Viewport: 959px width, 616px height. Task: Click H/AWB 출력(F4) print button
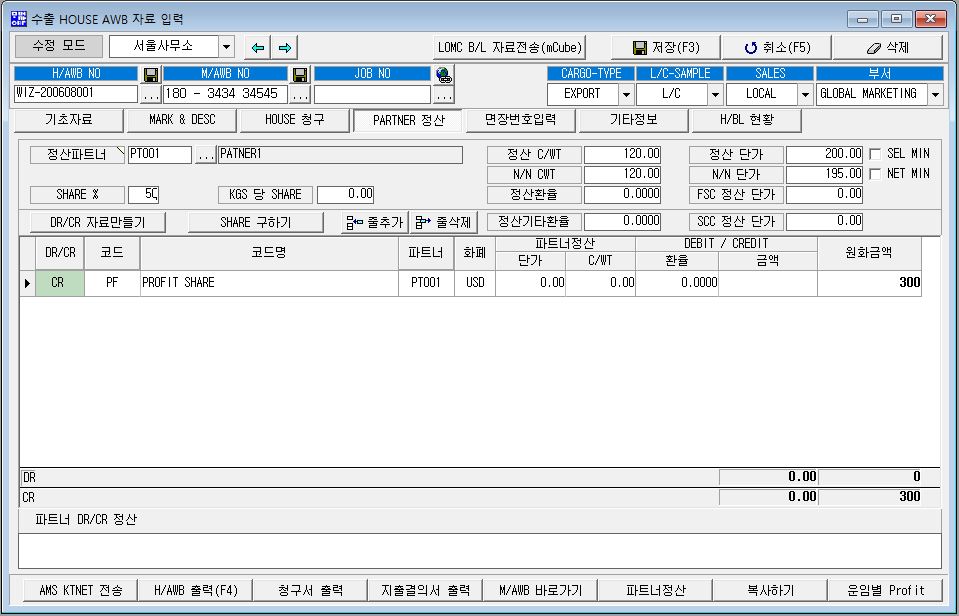(196, 590)
